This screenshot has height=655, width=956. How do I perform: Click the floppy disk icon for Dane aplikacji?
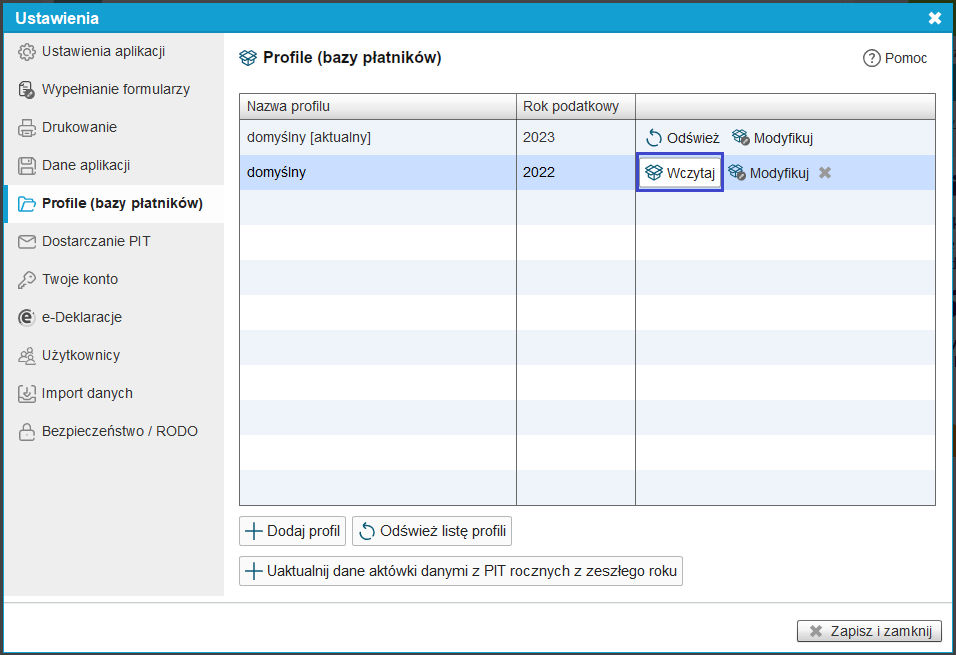tap(26, 166)
